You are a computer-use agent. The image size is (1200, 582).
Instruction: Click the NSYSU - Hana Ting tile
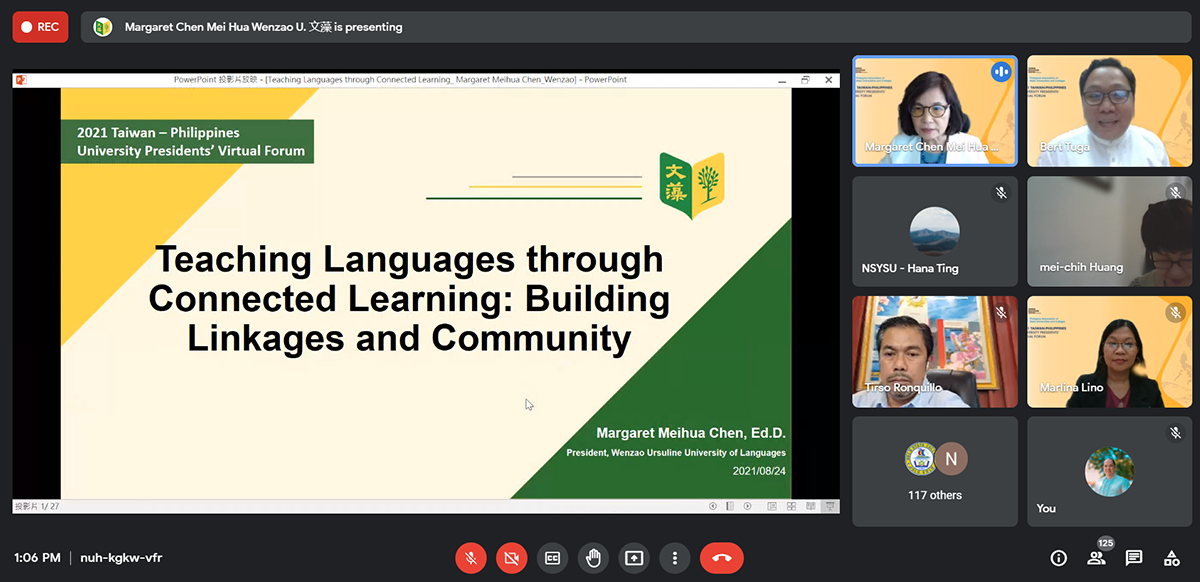point(934,231)
